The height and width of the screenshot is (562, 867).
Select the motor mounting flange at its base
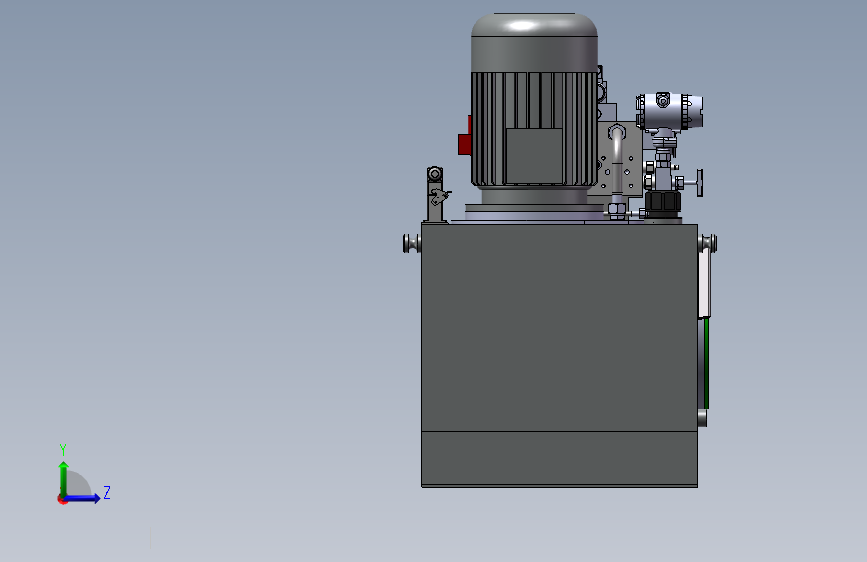[x=534, y=212]
